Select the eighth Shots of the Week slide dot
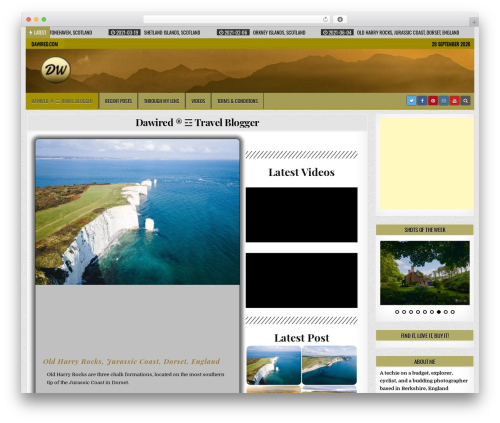 click(x=446, y=312)
